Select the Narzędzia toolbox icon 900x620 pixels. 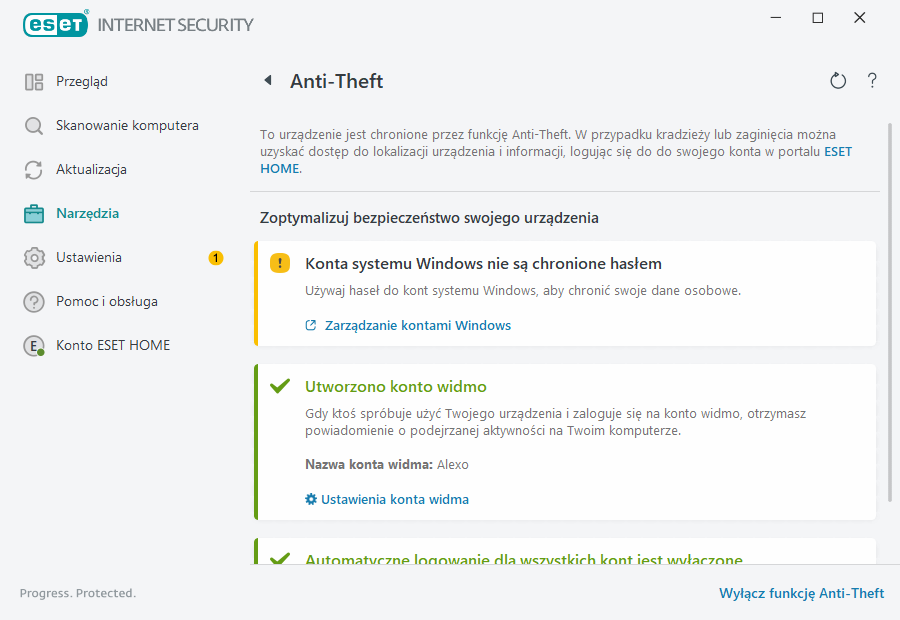(x=33, y=213)
